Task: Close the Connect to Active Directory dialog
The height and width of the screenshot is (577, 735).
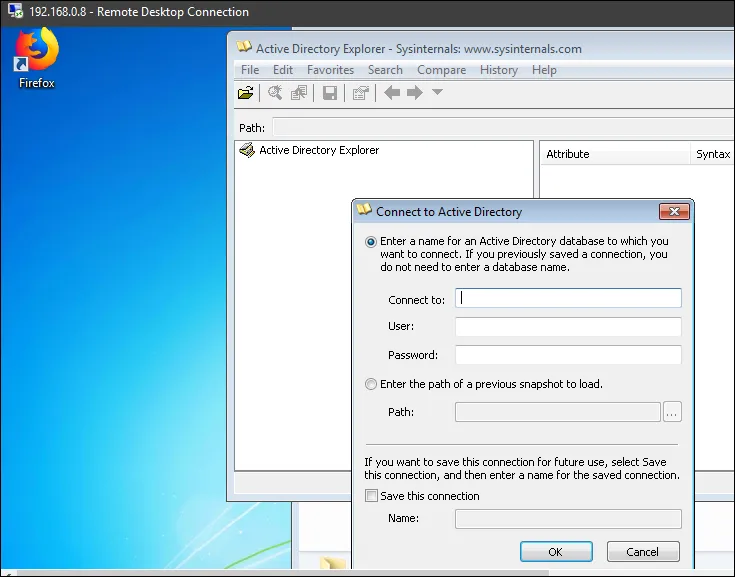Action: (x=674, y=211)
